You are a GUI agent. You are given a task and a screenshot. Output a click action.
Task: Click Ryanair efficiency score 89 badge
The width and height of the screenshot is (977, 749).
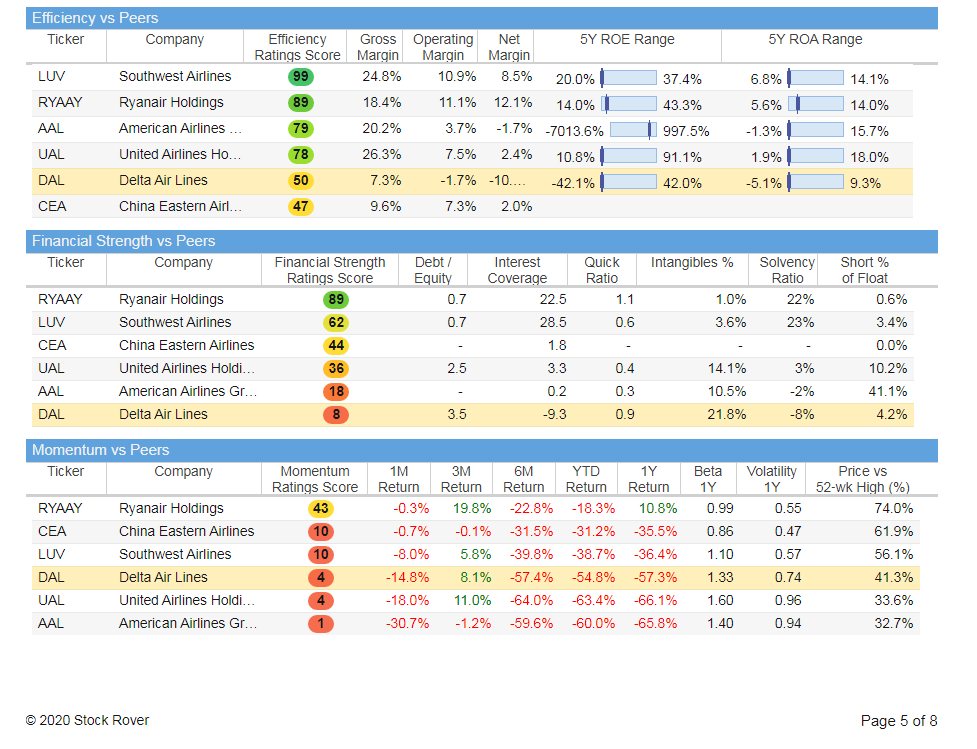[x=300, y=103]
